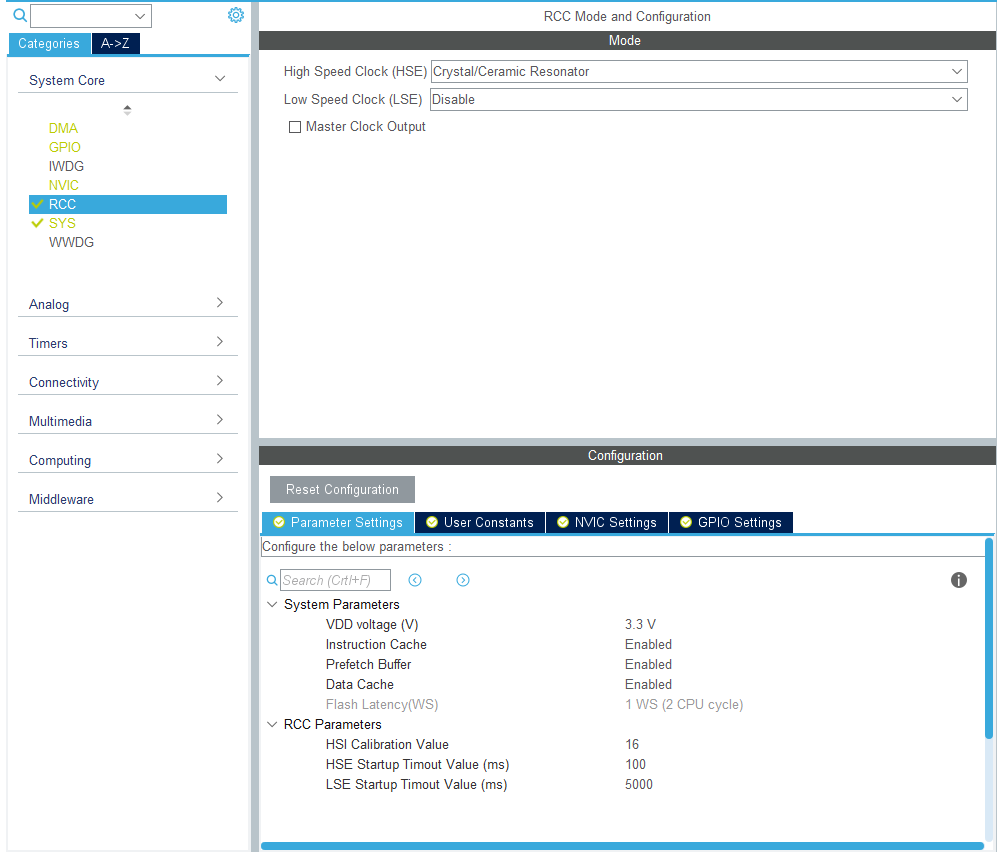Click the Reset Configuration button
This screenshot has height=852, width=997.
point(342,489)
